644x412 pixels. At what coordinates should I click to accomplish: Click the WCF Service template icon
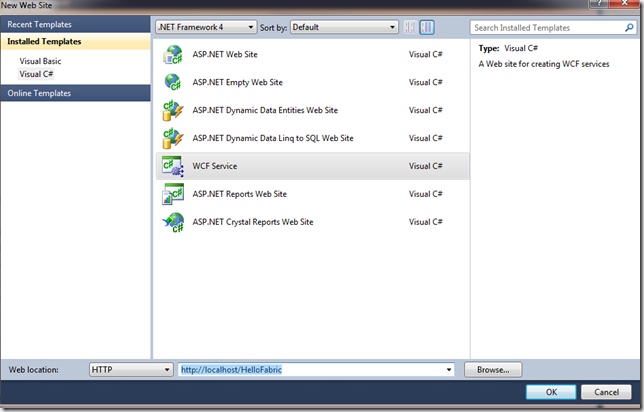(x=173, y=166)
